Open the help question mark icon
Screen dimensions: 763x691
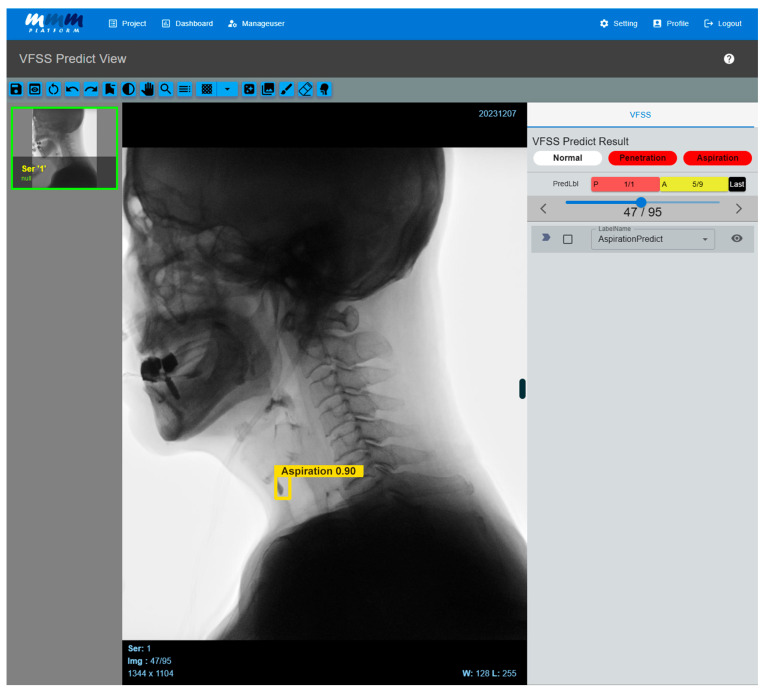tap(728, 59)
